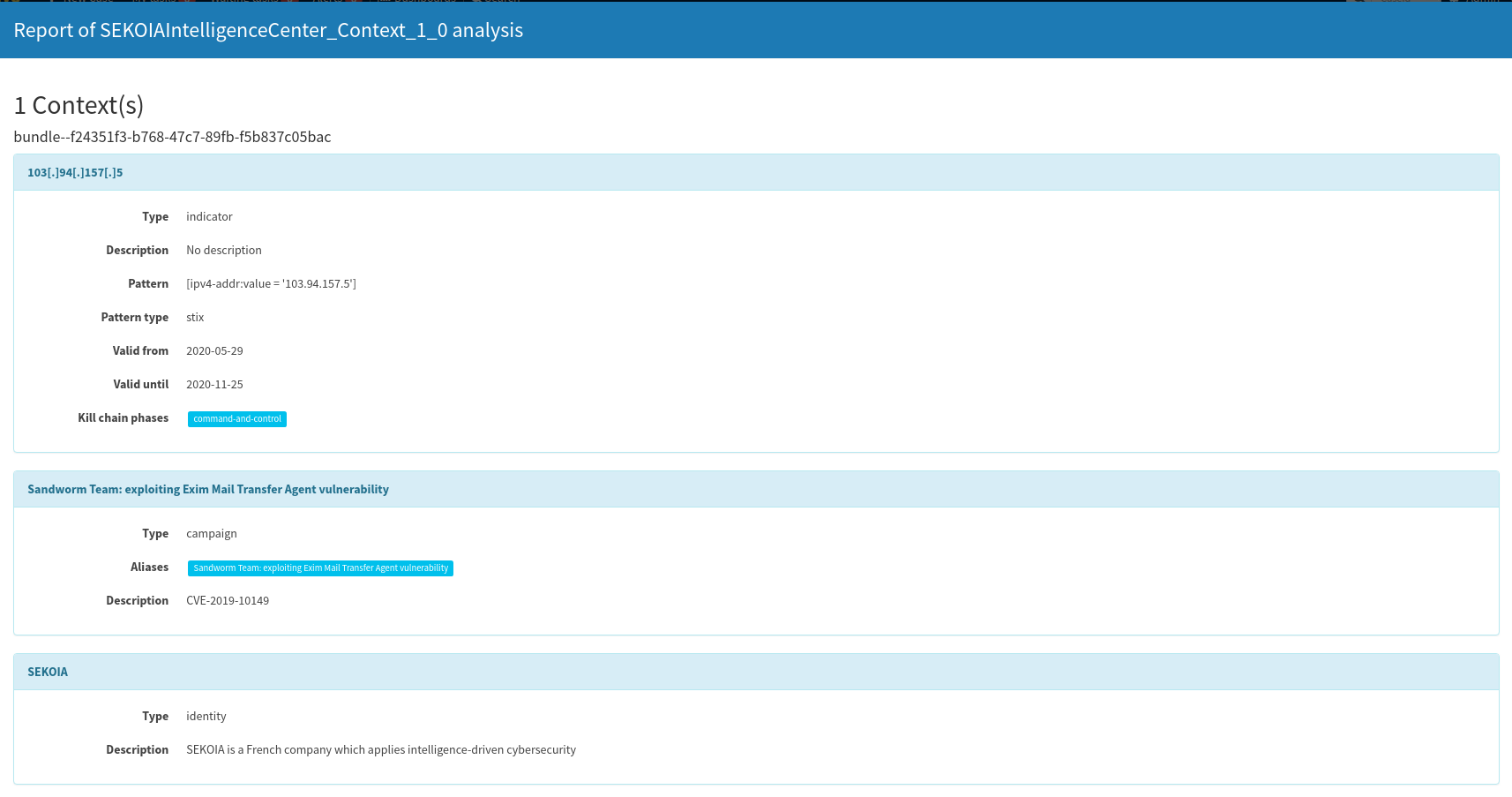1512x797 pixels.
Task: Click the valid from date 2020-05-29
Action: click(214, 350)
